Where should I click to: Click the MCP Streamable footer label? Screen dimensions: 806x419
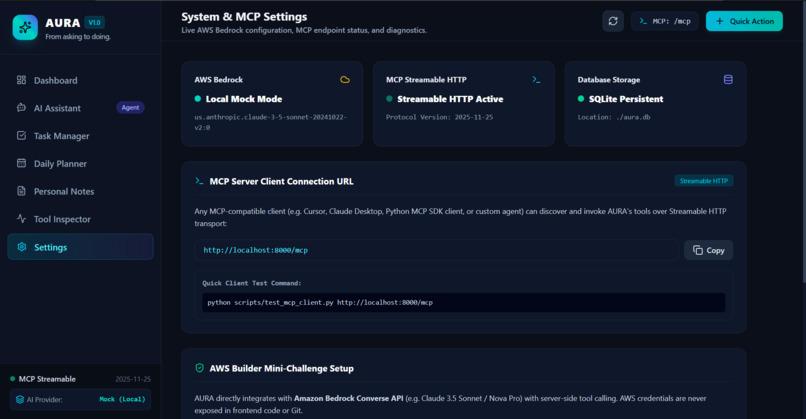point(47,379)
